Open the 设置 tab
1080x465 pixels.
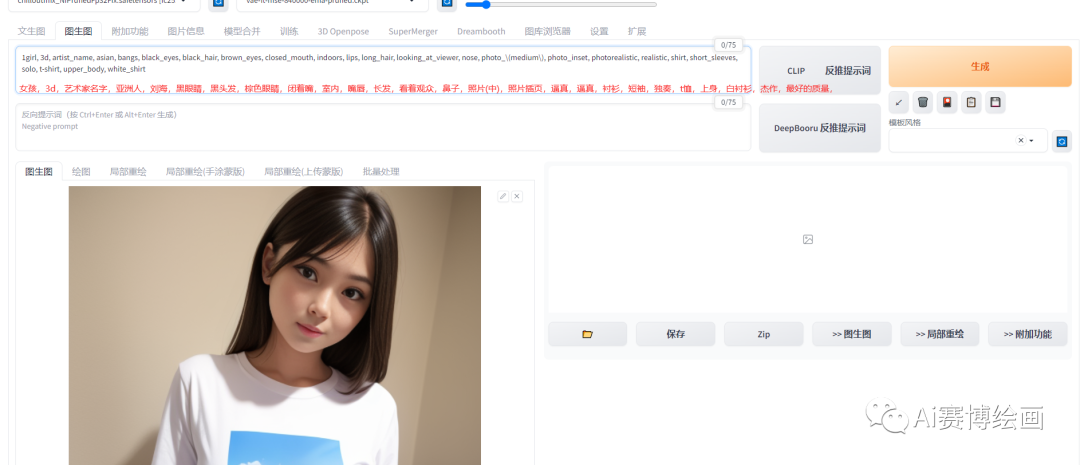tap(599, 31)
